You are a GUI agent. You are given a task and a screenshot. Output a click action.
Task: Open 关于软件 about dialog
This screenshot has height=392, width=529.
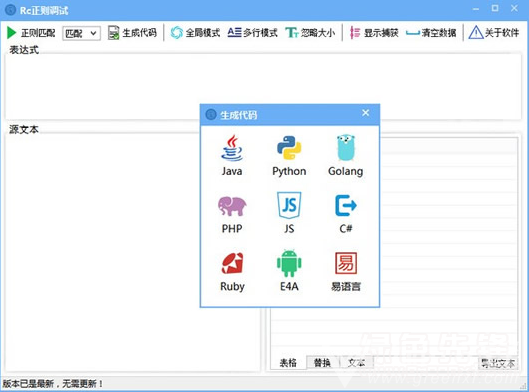pyautogui.click(x=494, y=33)
